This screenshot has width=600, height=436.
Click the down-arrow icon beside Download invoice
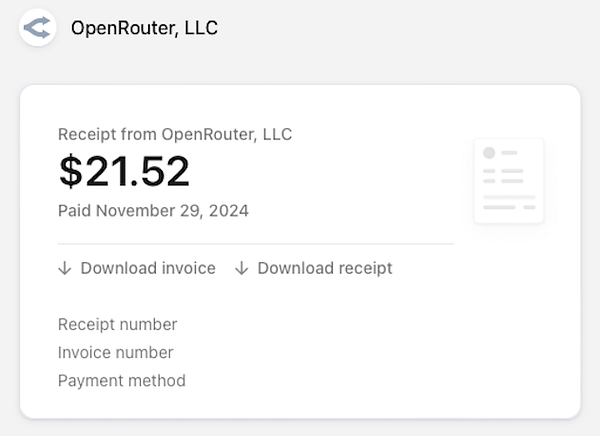(x=65, y=268)
